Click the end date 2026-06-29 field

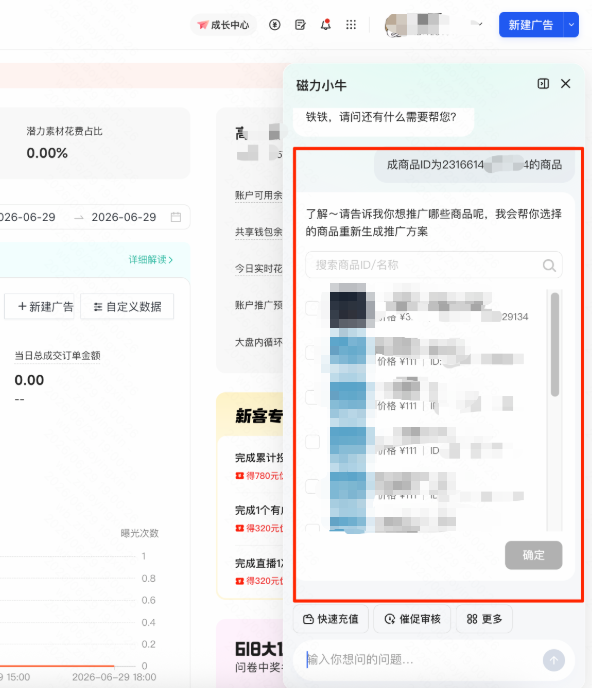click(124, 217)
